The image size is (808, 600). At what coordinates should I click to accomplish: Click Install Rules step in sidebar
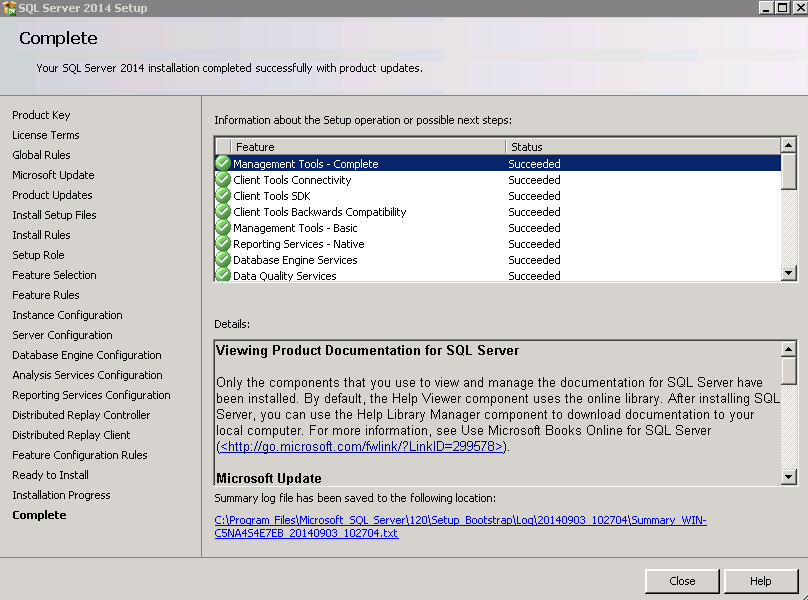41,235
